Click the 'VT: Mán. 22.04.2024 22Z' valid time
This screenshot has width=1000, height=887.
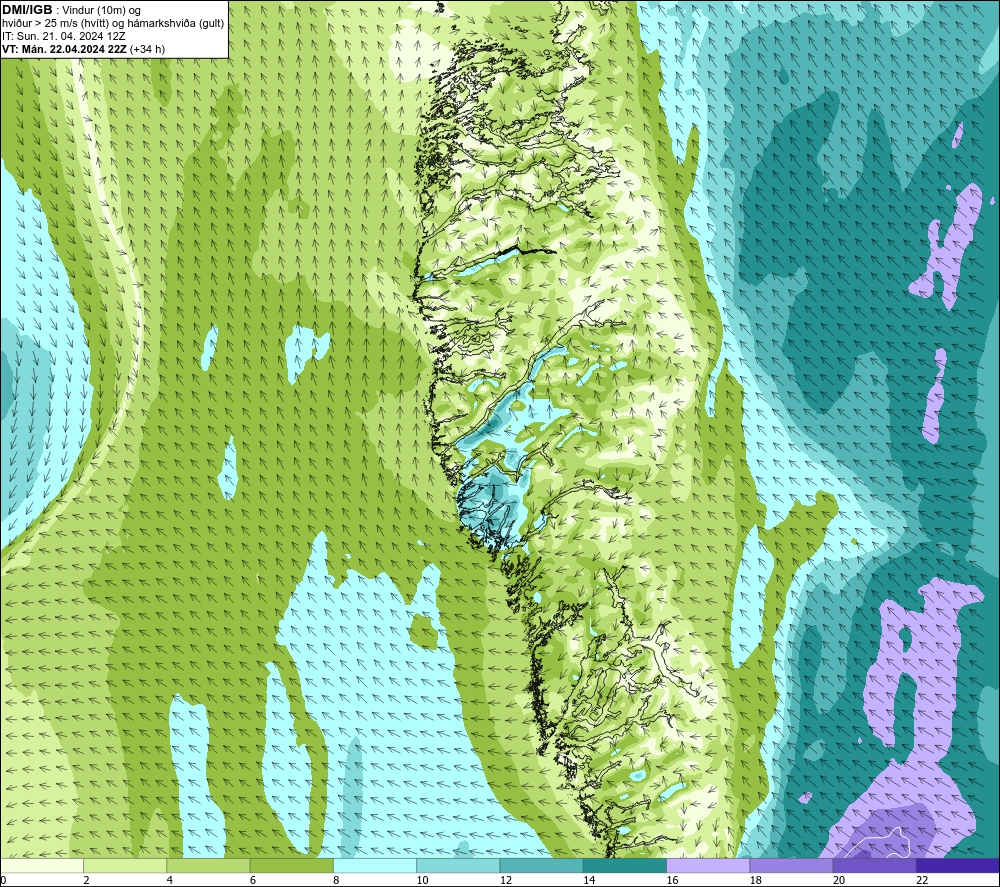coord(64,49)
